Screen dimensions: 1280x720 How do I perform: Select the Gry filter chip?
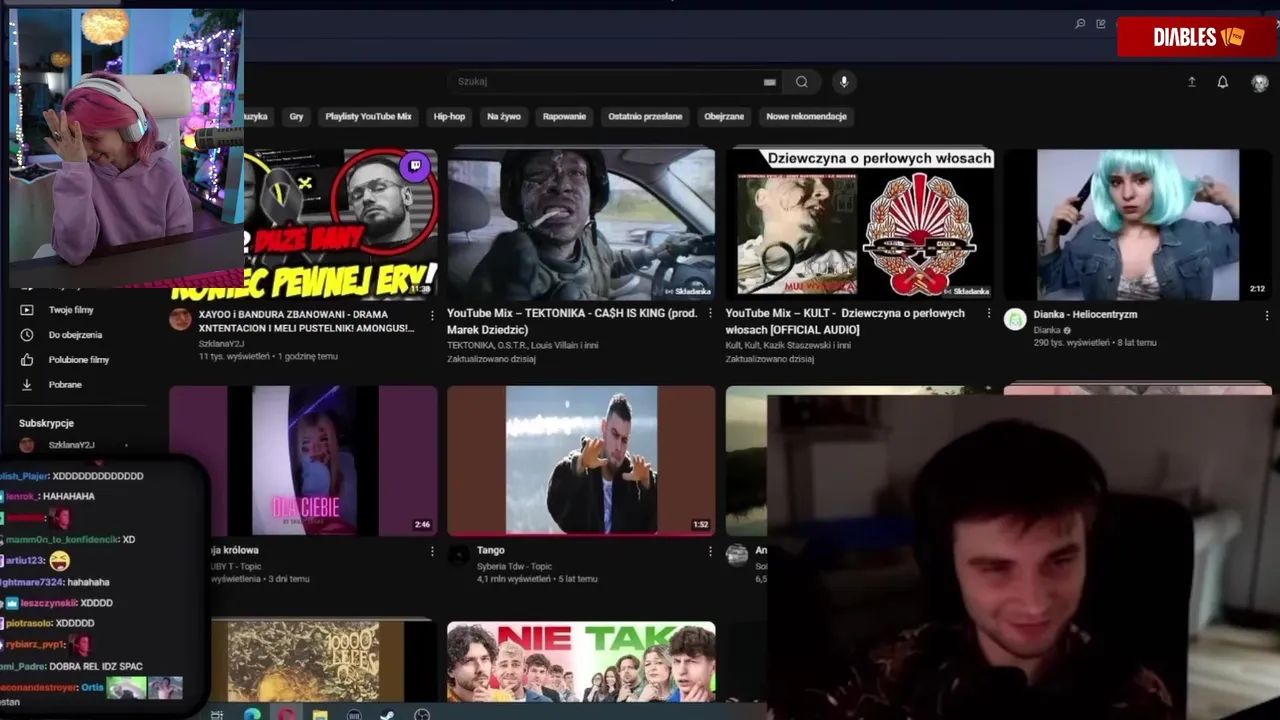(x=296, y=117)
